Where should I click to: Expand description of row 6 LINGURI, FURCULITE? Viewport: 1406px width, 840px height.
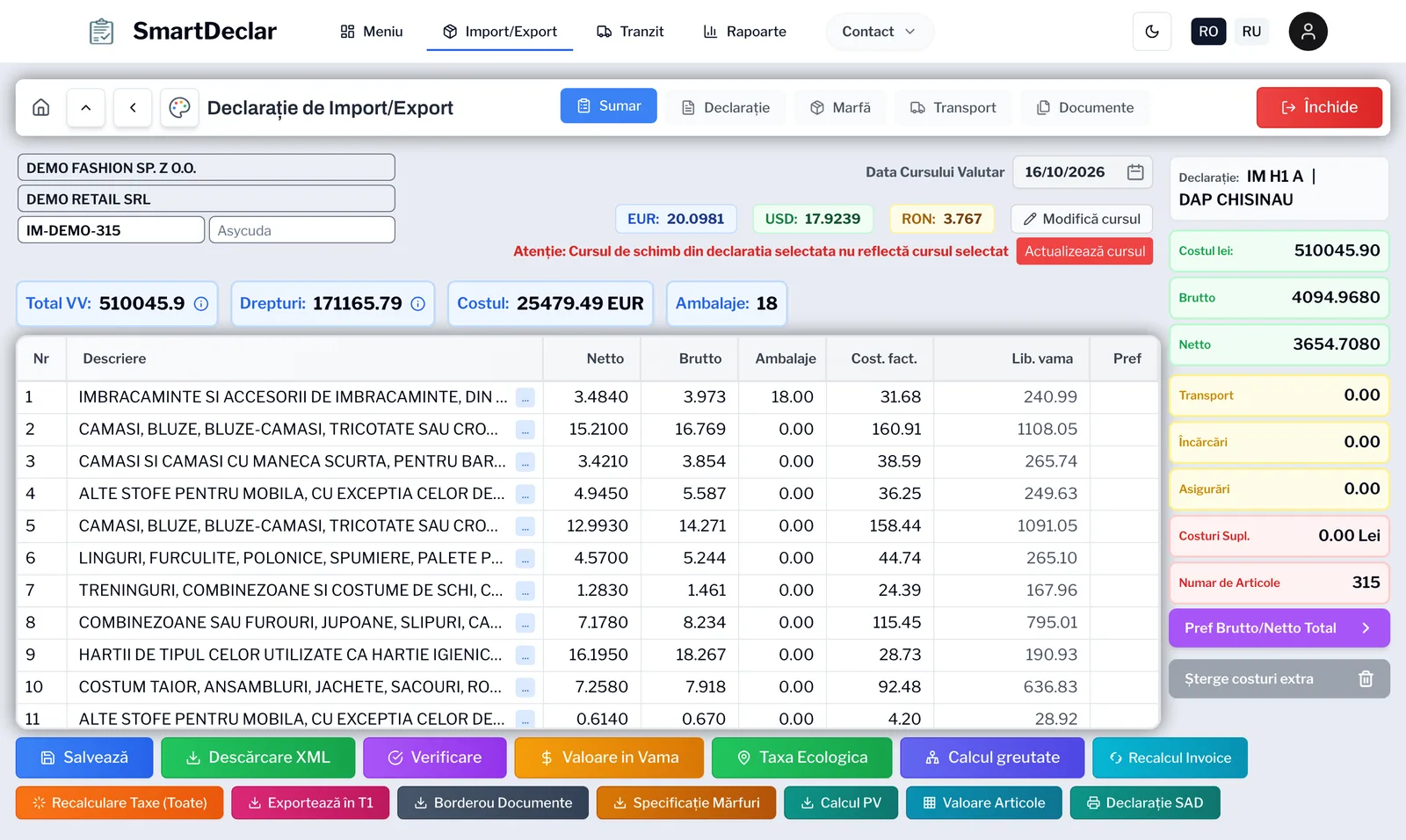coord(525,559)
